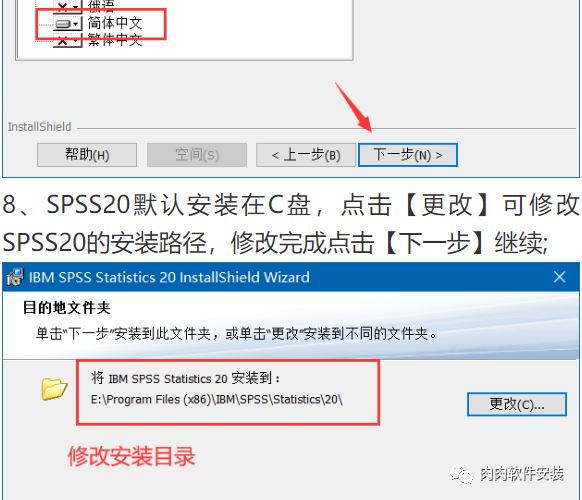Open the 繁体中文 red X feature dropdown
Image resolution: width=582 pixels, height=500 pixels.
click(68, 40)
